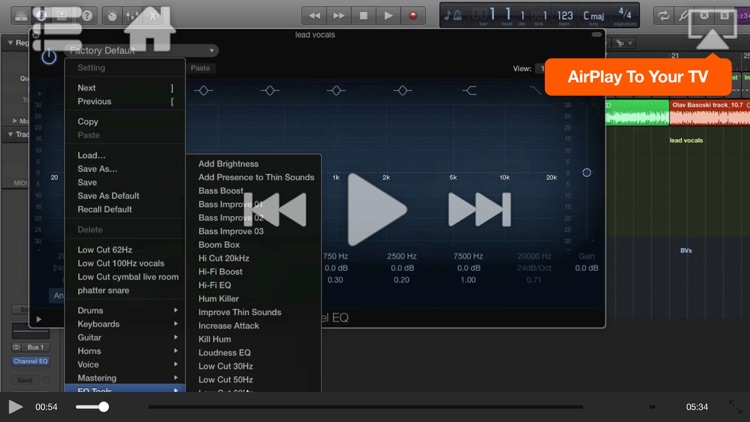Expand the Guitar preset submenu
Image resolution: width=750 pixels, height=422 pixels.
125,337
